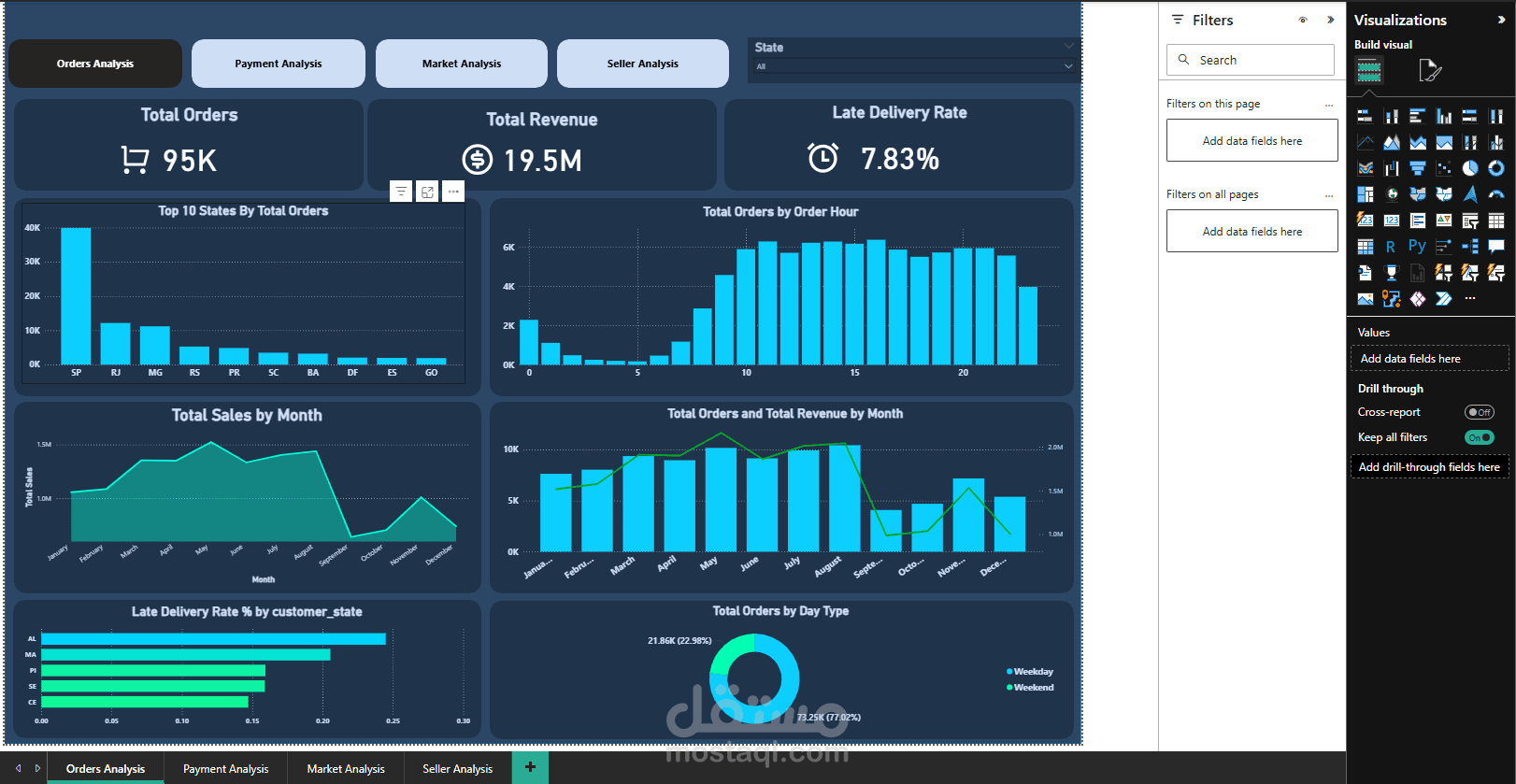Toggle Filters pane visibility eye icon

(x=1303, y=20)
